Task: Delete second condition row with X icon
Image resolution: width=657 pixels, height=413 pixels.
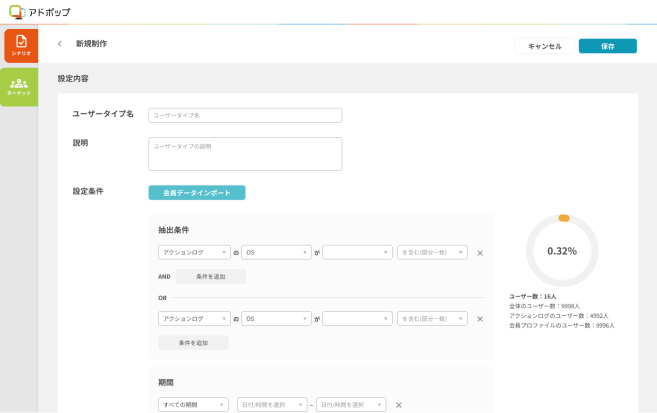Action: 480,319
